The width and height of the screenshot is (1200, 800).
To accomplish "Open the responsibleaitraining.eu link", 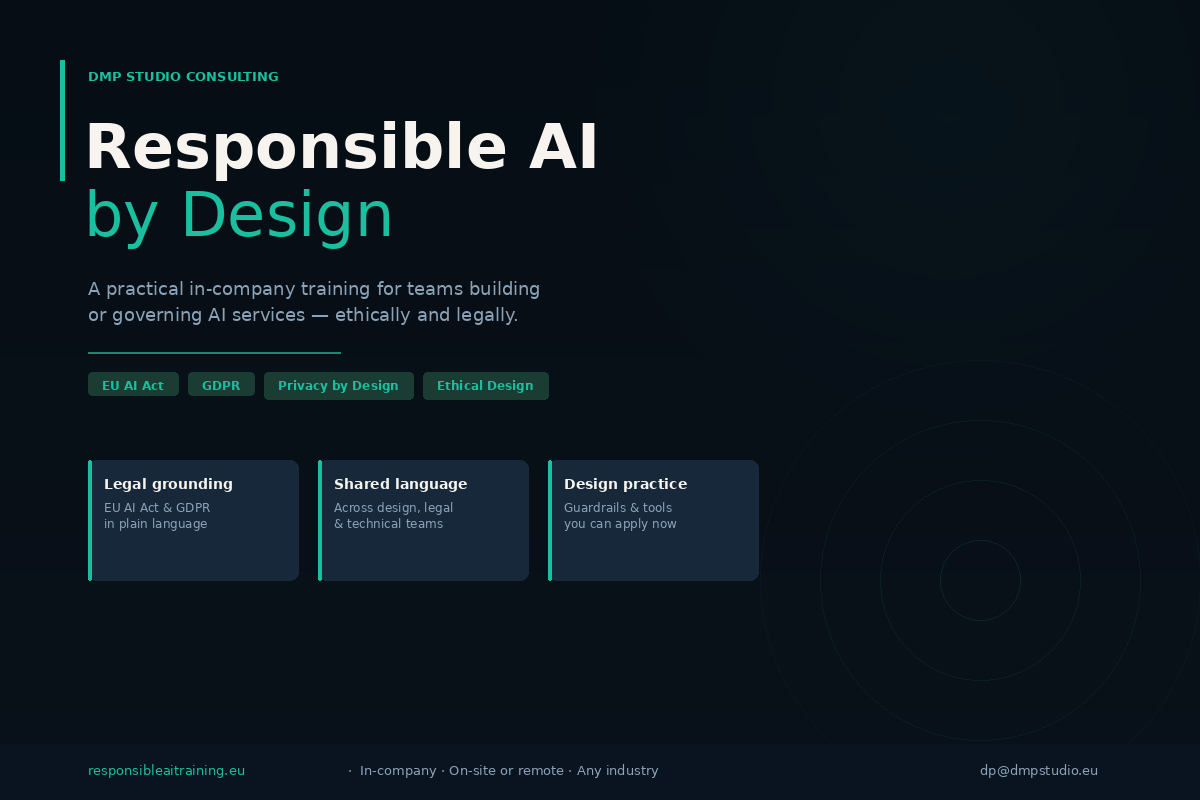I will point(166,771).
